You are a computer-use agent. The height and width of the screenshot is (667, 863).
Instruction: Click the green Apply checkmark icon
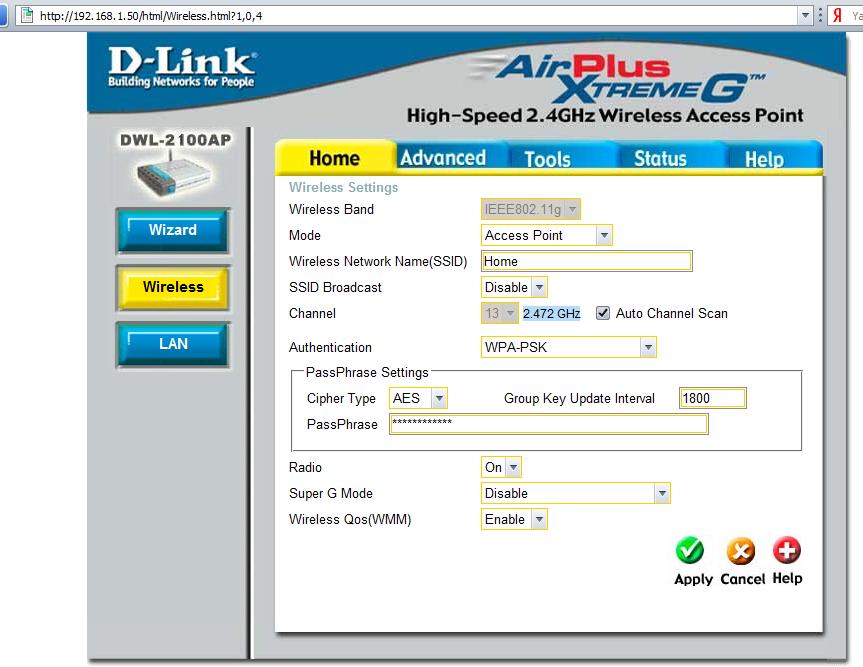coord(690,550)
